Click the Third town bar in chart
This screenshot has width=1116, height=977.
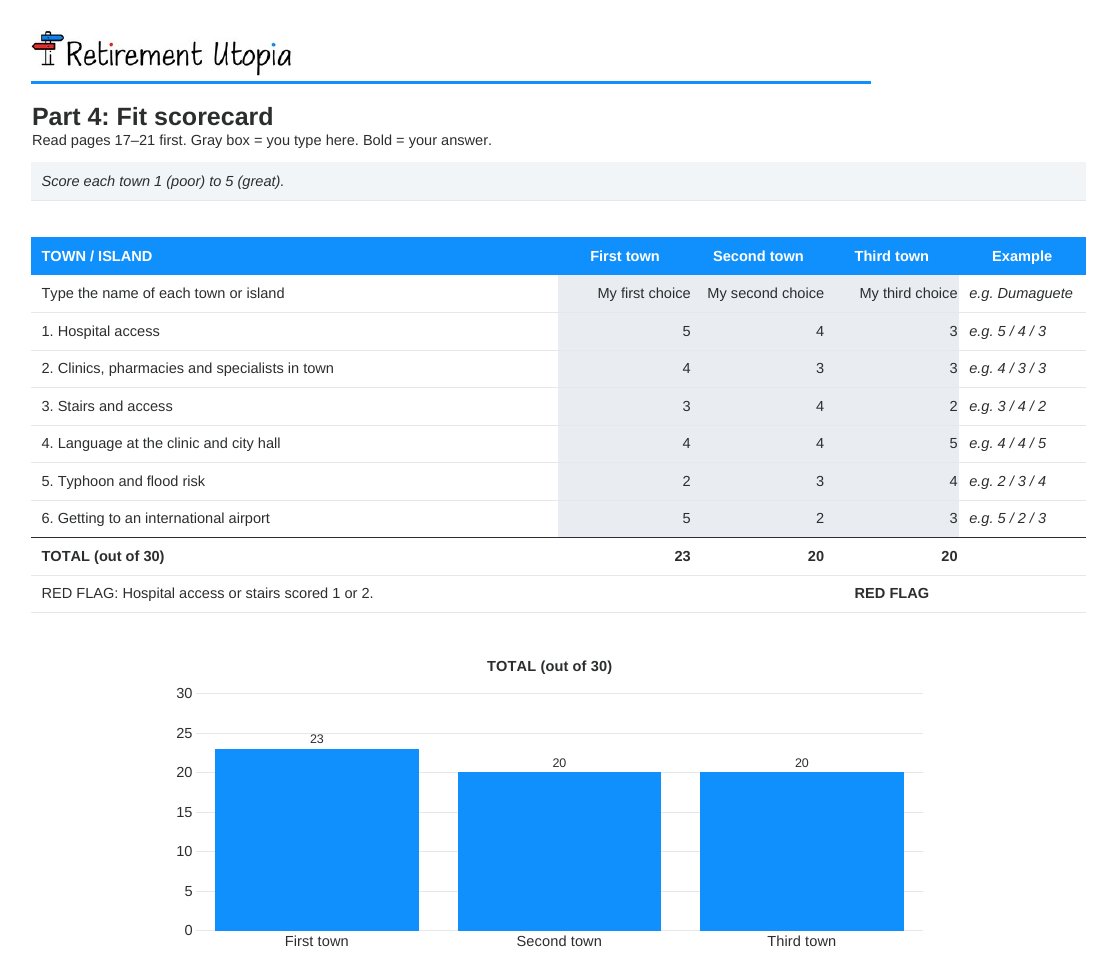click(801, 851)
